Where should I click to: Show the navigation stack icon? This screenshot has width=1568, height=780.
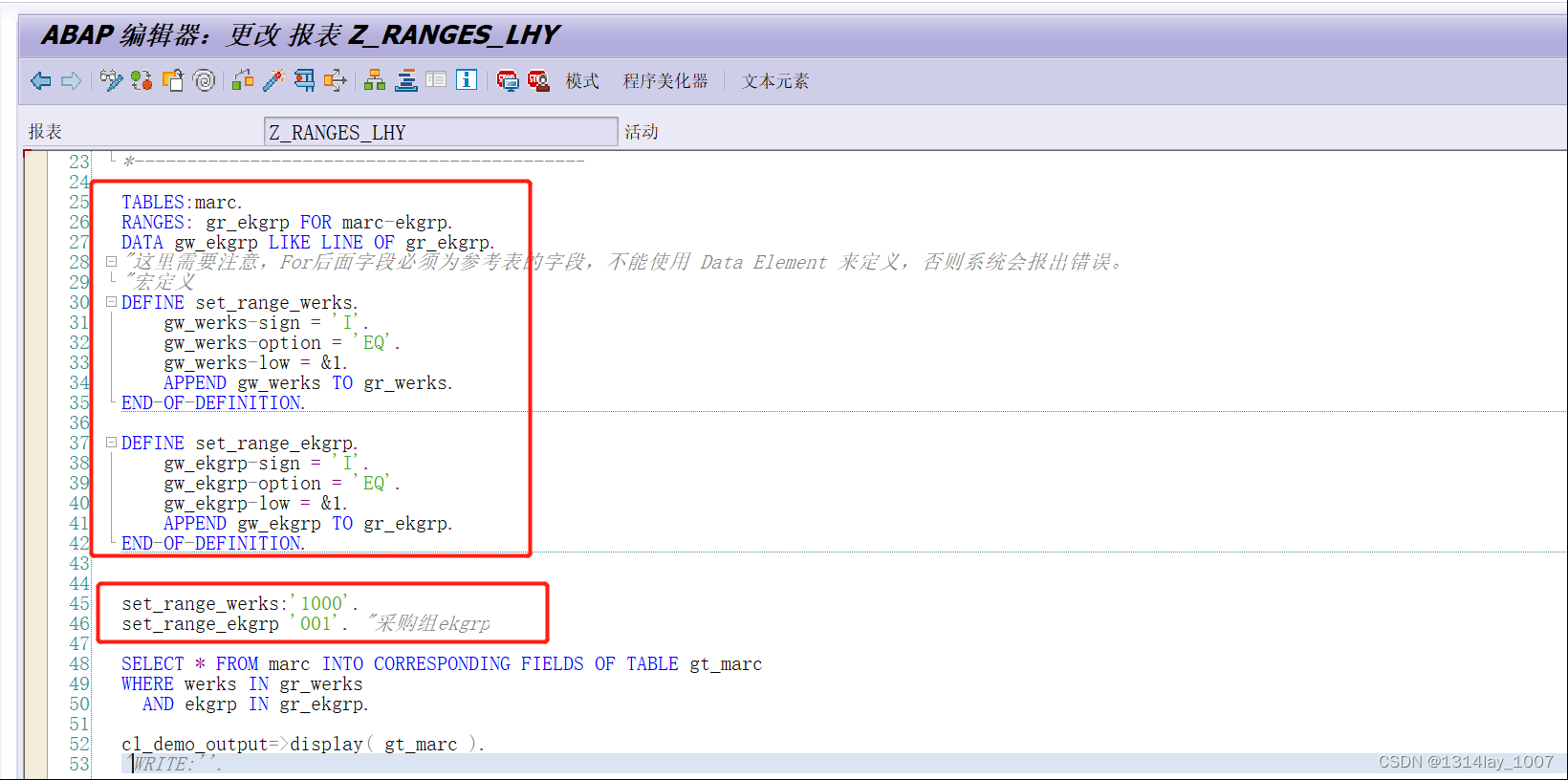[x=405, y=81]
